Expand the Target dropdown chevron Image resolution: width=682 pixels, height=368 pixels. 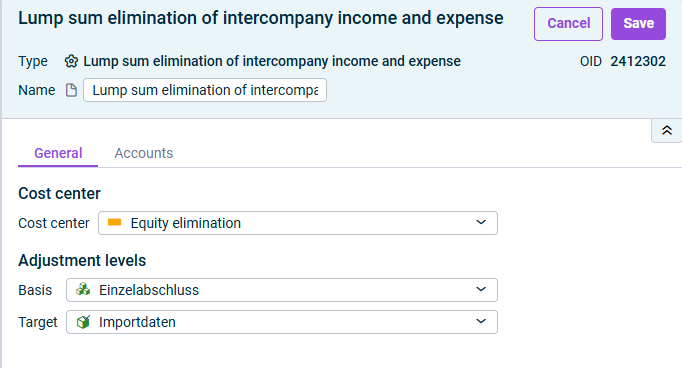point(481,321)
